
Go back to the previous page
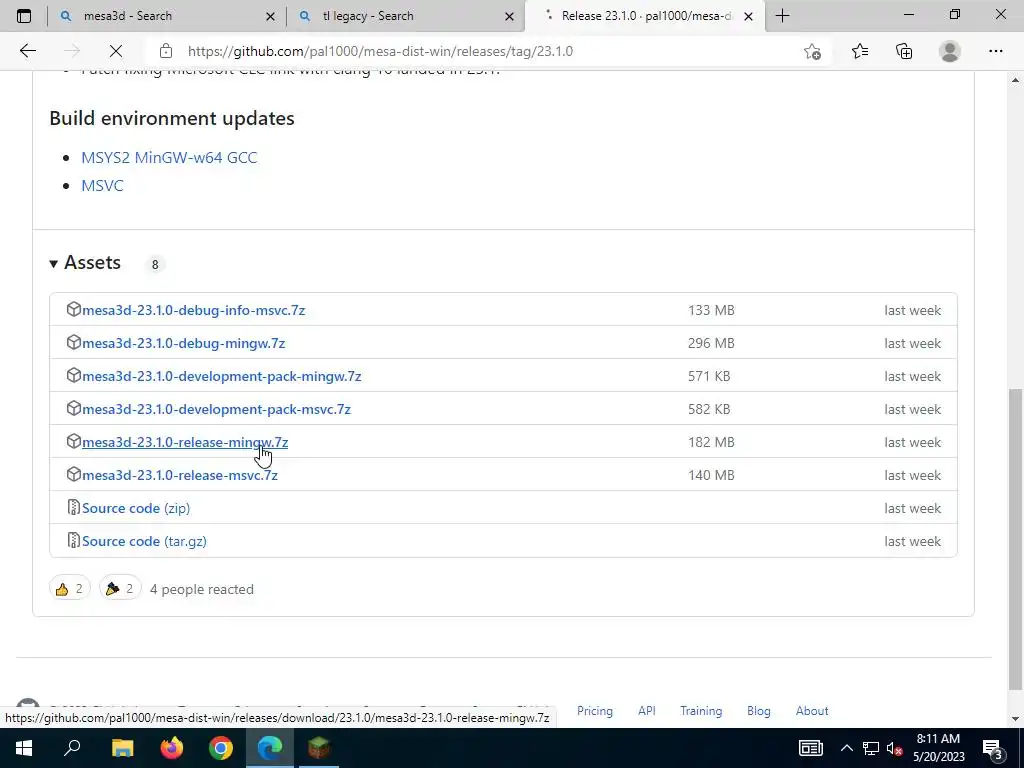(x=27, y=51)
